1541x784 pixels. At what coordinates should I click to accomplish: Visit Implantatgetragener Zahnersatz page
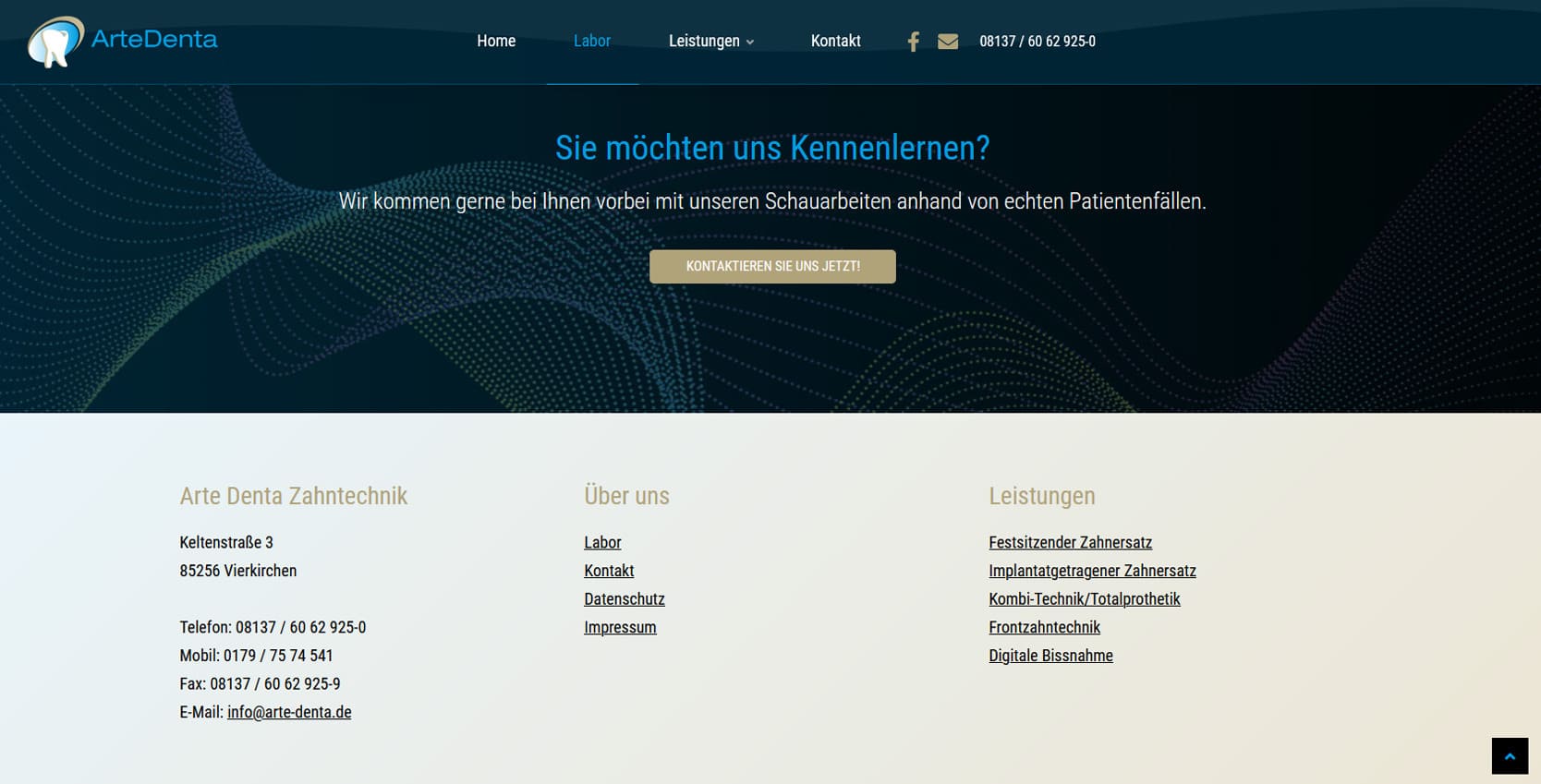point(1092,571)
